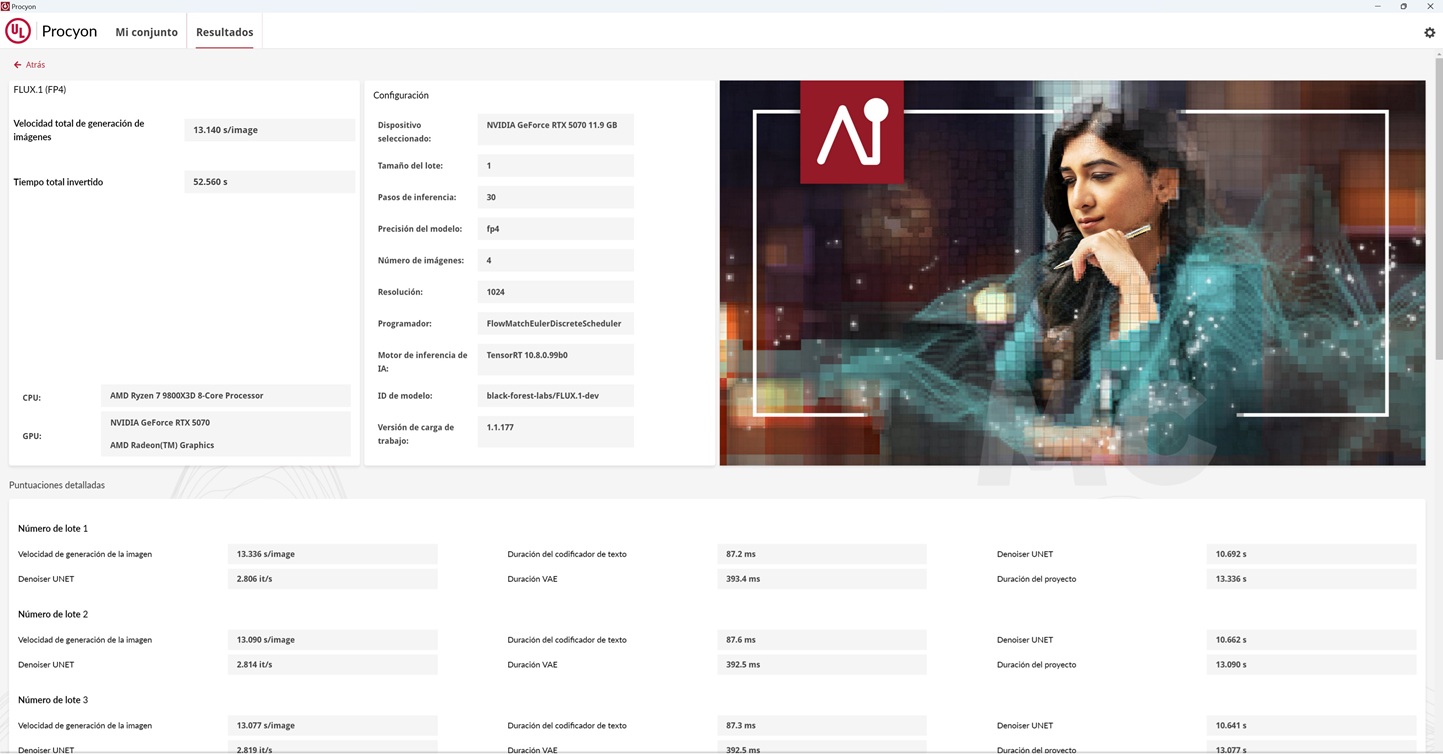Go back using the Atrás link
This screenshot has height=754, width=1443.
click(x=35, y=65)
